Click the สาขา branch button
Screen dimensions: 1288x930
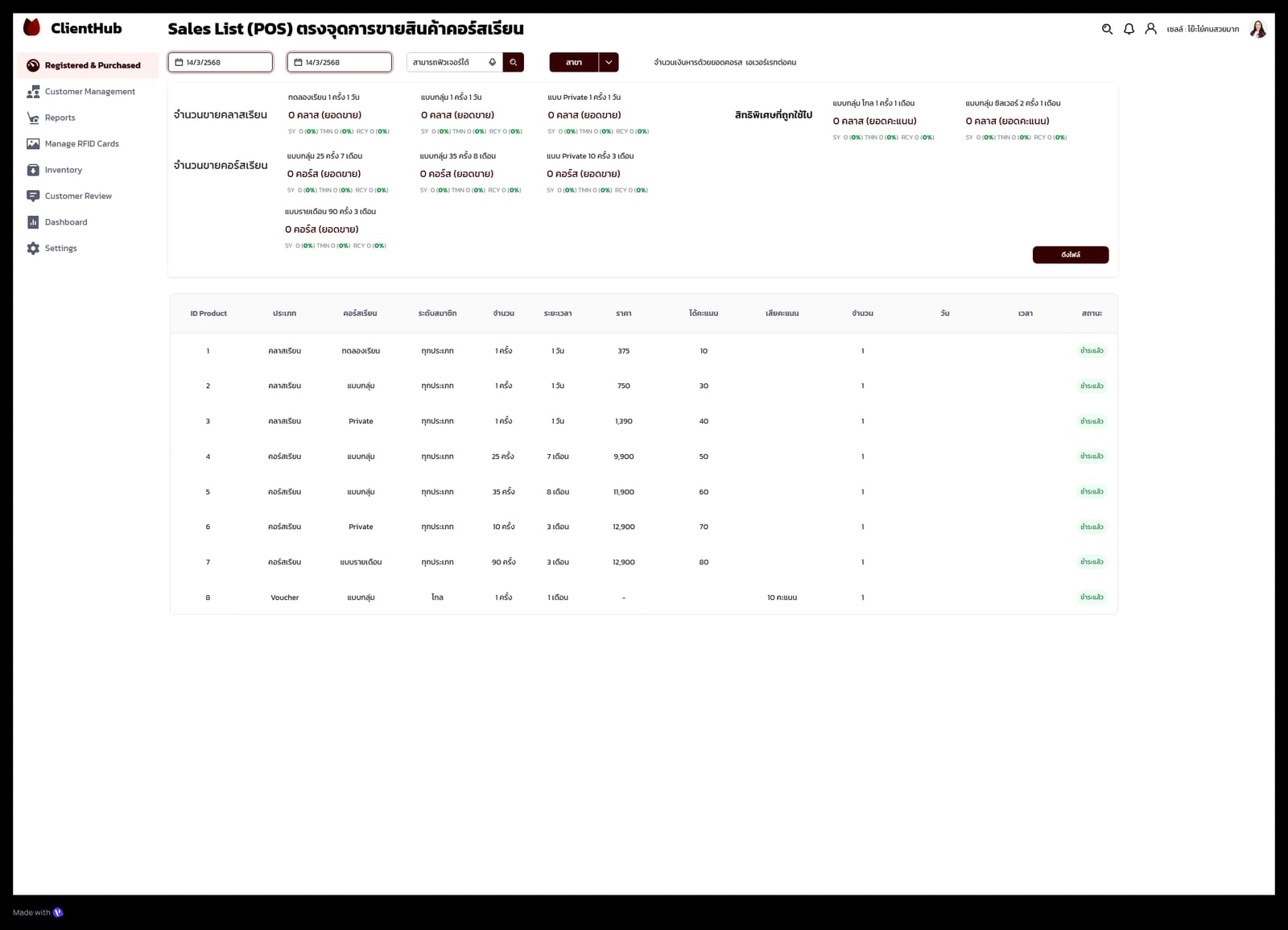pyautogui.click(x=574, y=62)
